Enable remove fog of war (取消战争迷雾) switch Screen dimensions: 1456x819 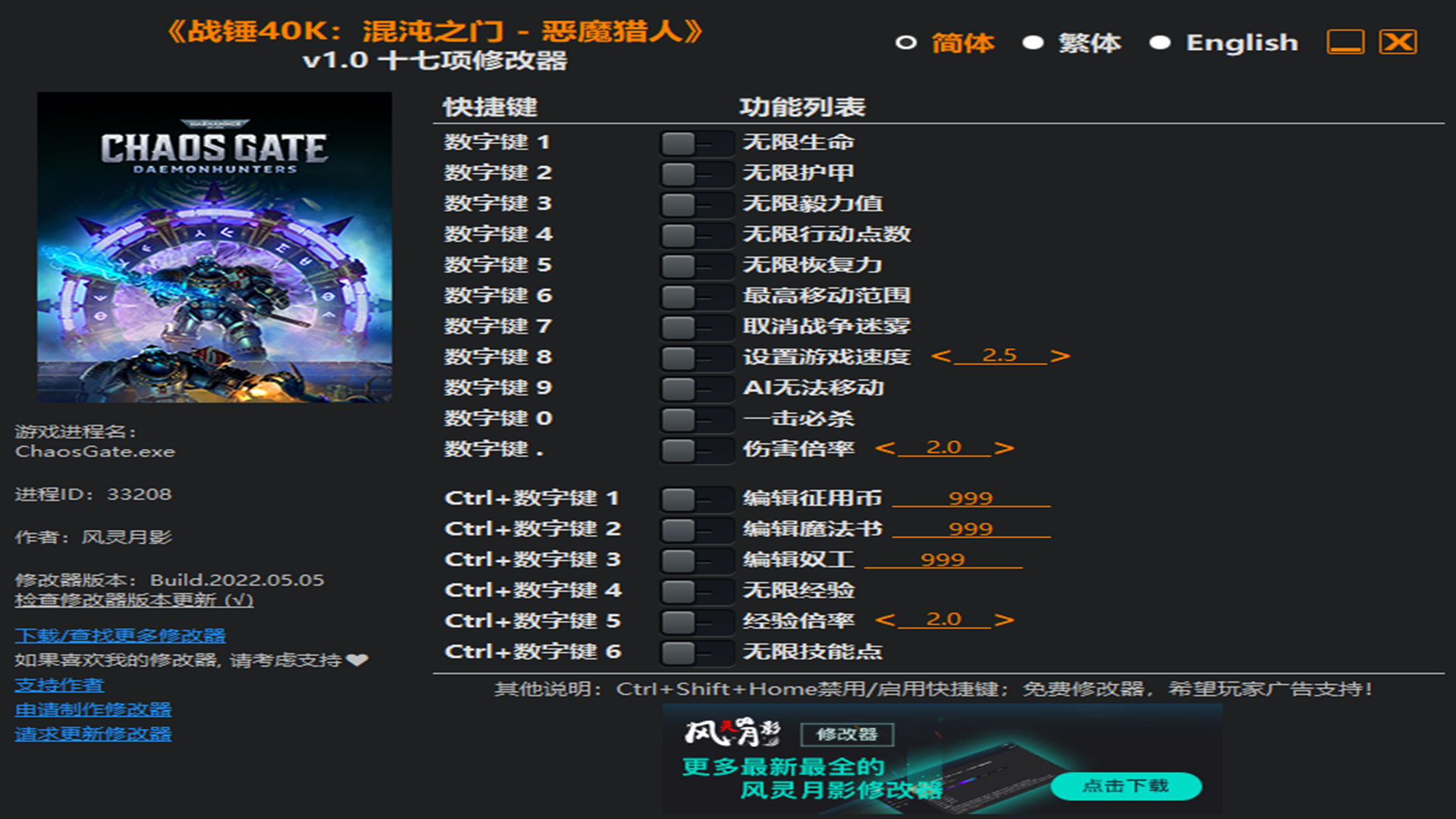pyautogui.click(x=695, y=327)
